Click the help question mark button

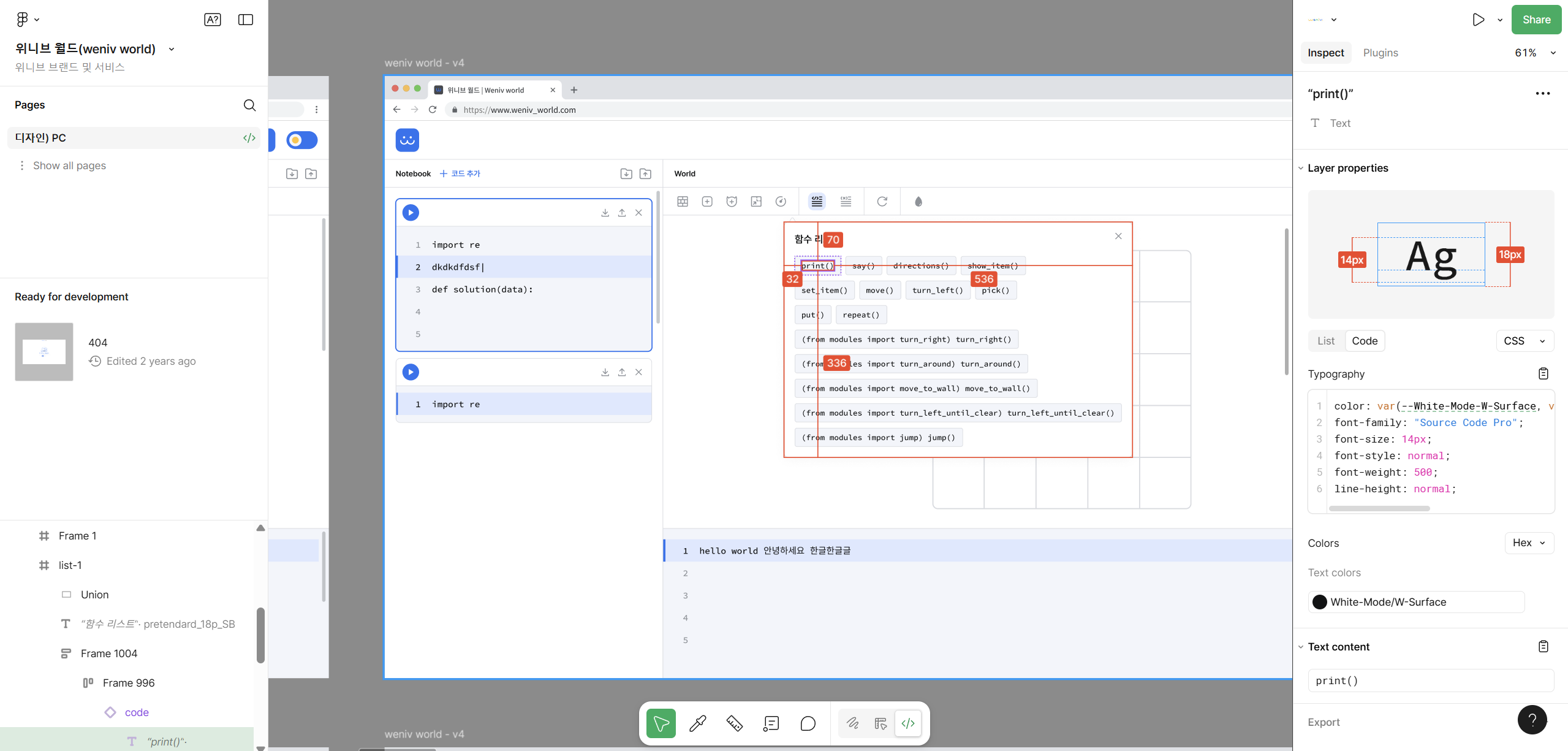click(x=1531, y=720)
